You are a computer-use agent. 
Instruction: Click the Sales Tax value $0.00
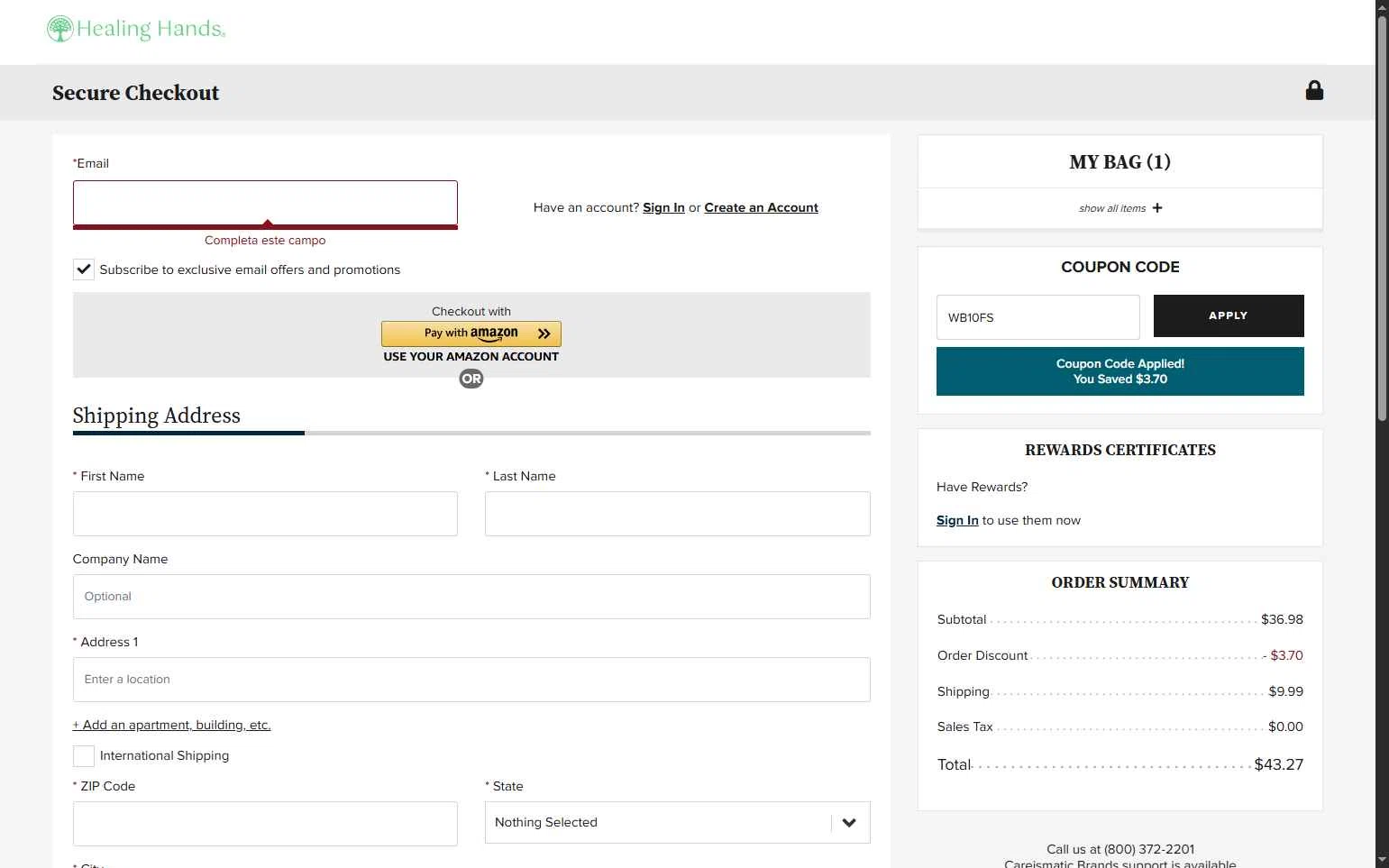tap(1286, 726)
